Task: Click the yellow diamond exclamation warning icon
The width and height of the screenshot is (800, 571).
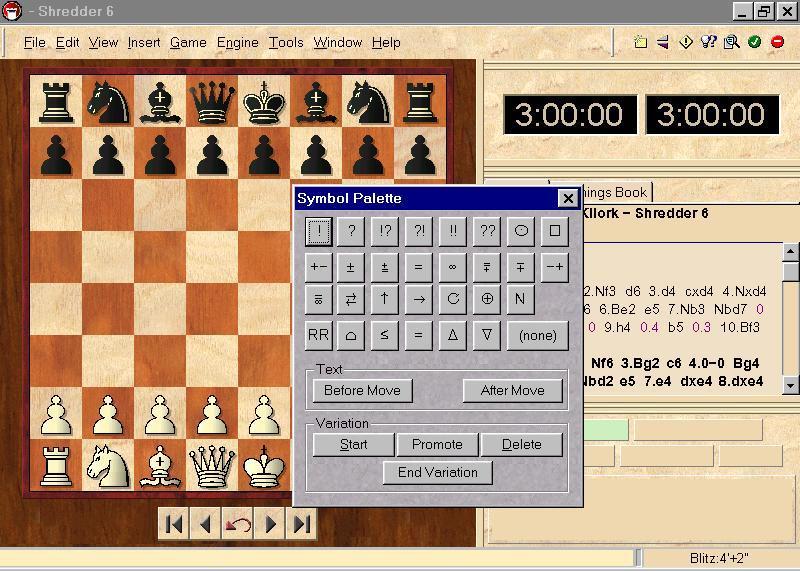Action: [x=686, y=42]
